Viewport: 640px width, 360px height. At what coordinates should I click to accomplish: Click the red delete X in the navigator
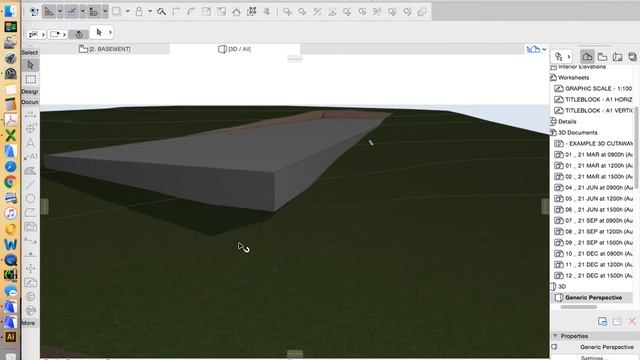[x=632, y=321]
